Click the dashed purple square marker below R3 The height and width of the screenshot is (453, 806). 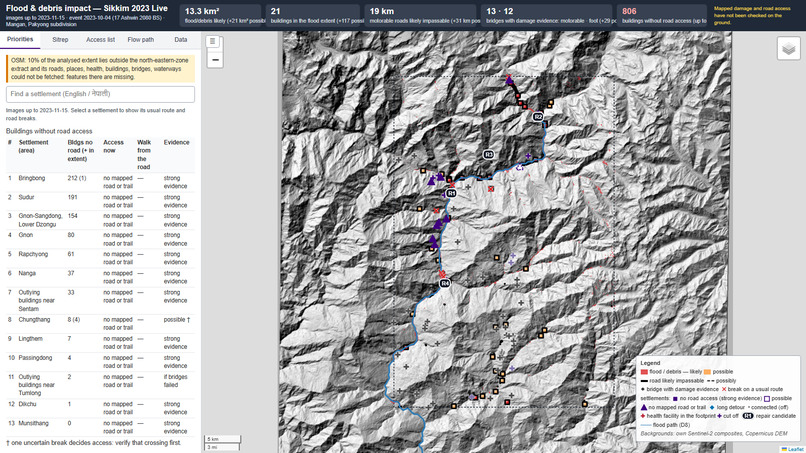coord(520,167)
